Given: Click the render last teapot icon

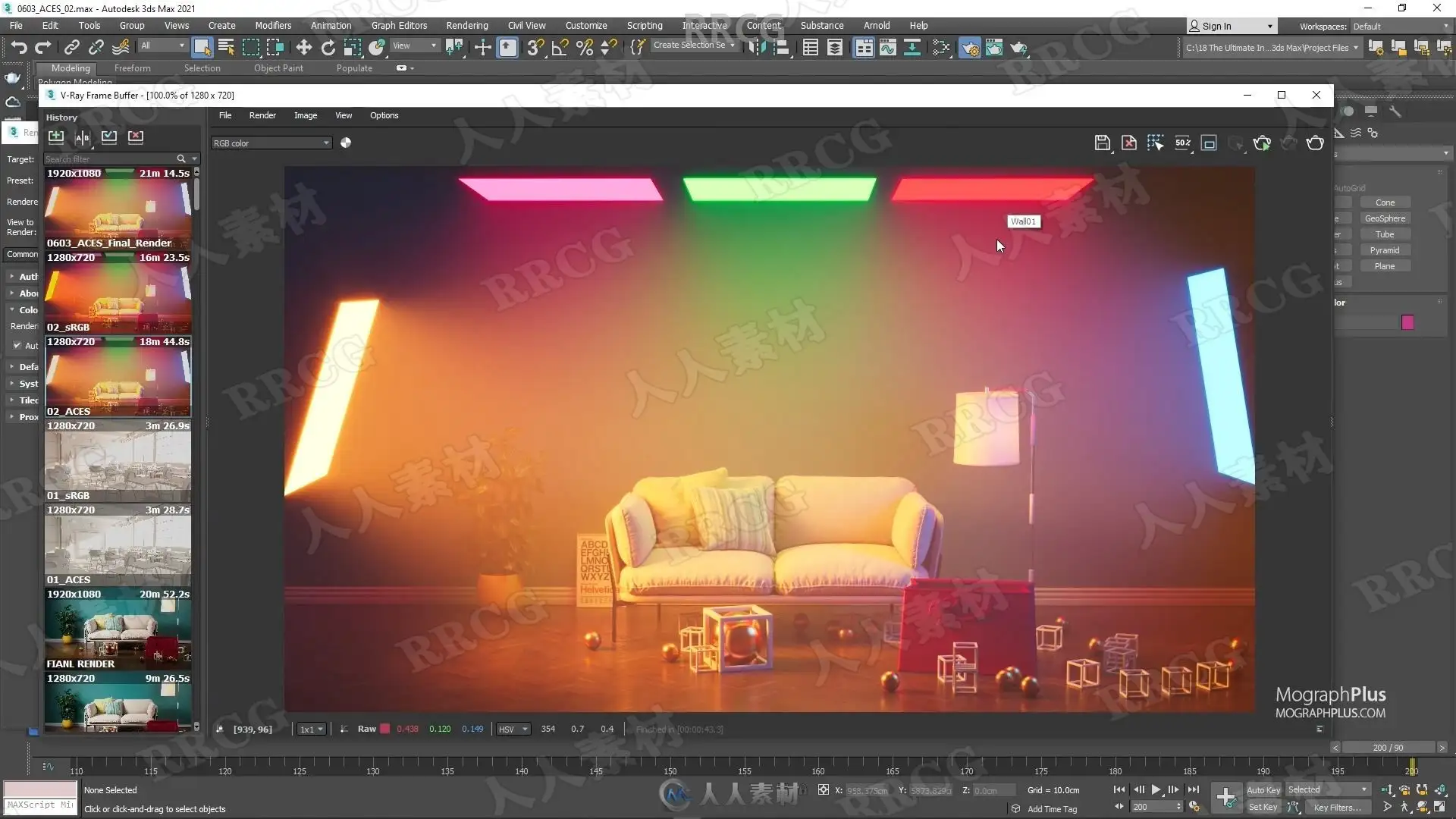Looking at the screenshot, I should pyautogui.click(x=1315, y=143).
